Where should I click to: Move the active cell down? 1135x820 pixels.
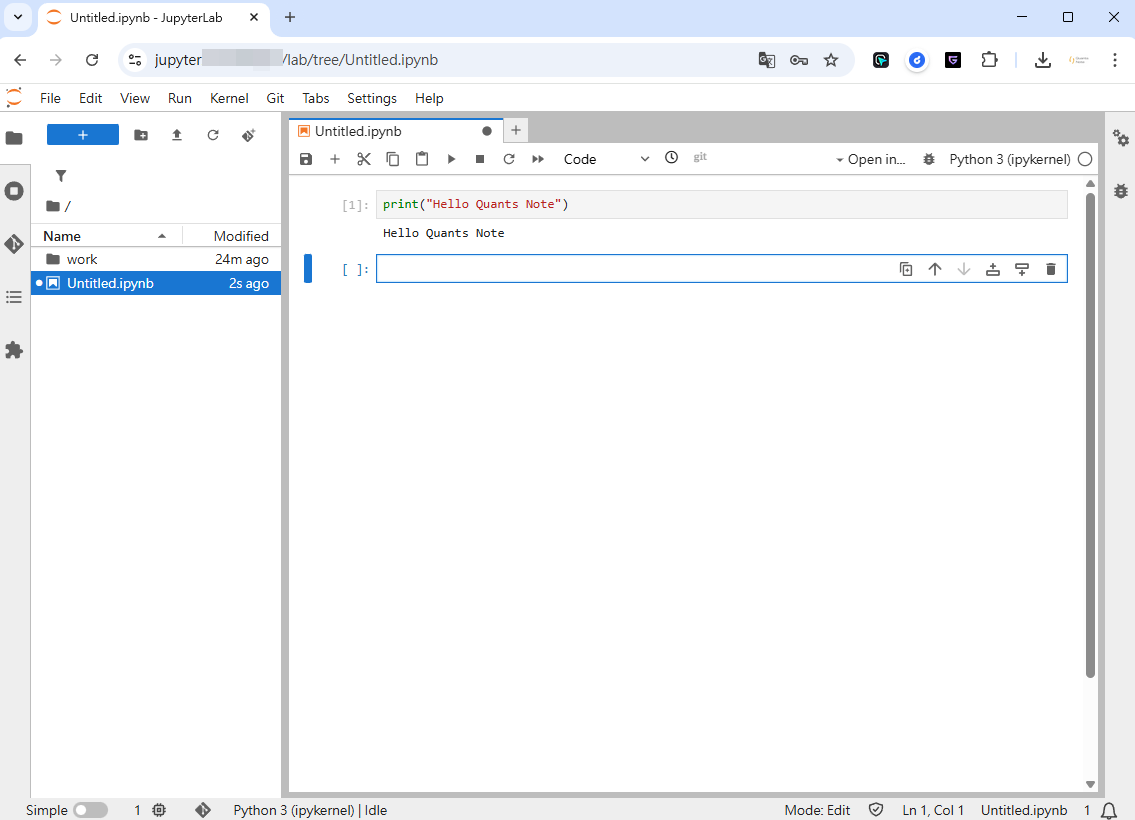[963, 269]
